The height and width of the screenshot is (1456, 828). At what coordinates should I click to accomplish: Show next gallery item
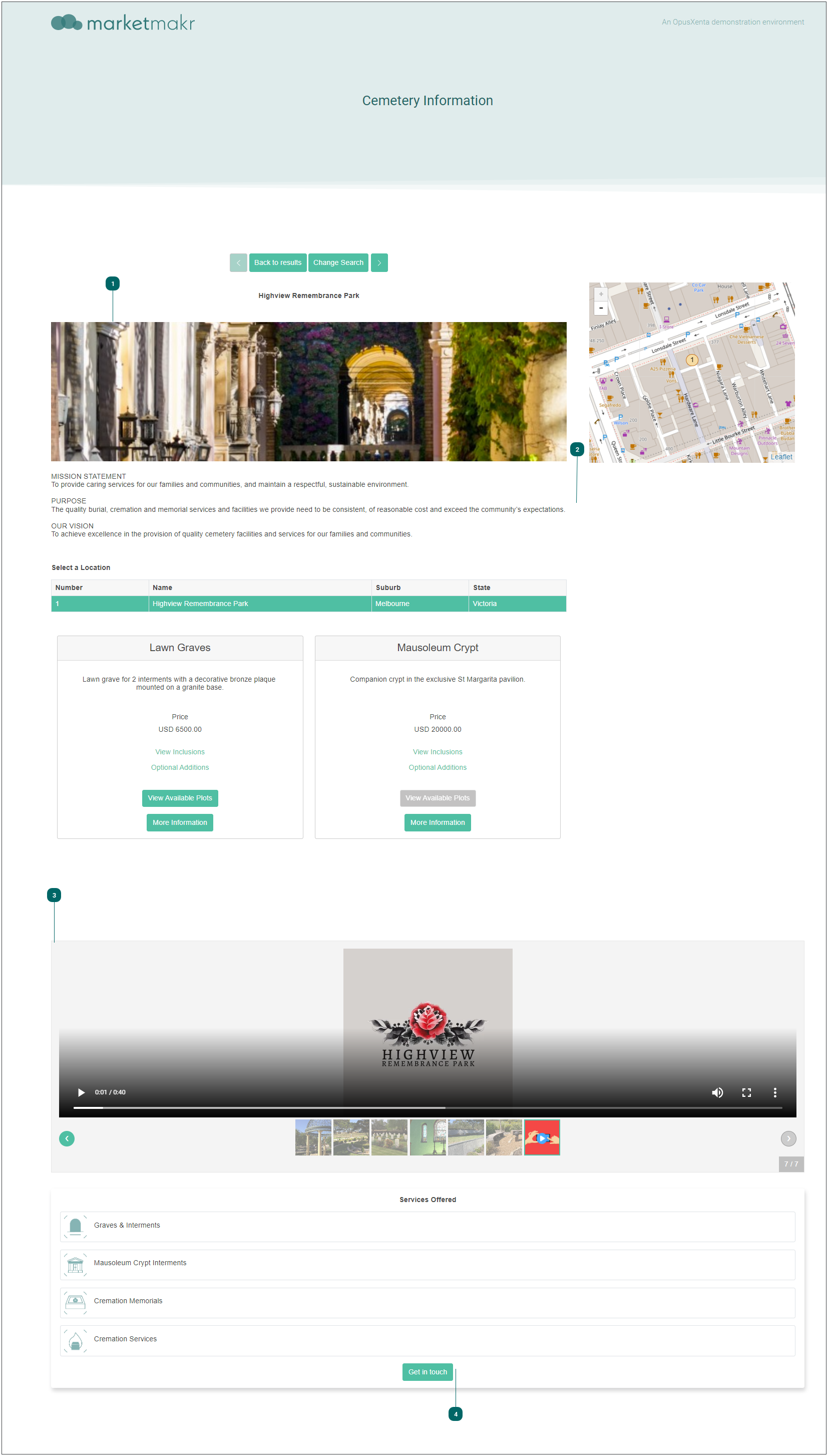tap(788, 1138)
